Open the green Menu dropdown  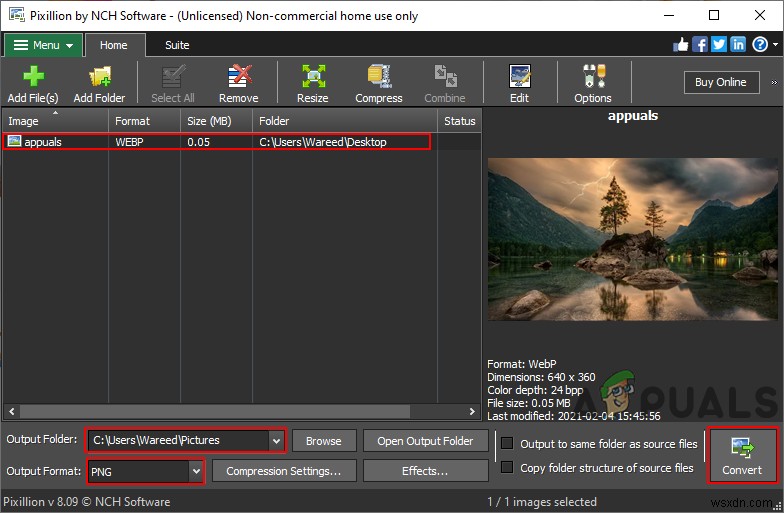click(43, 45)
